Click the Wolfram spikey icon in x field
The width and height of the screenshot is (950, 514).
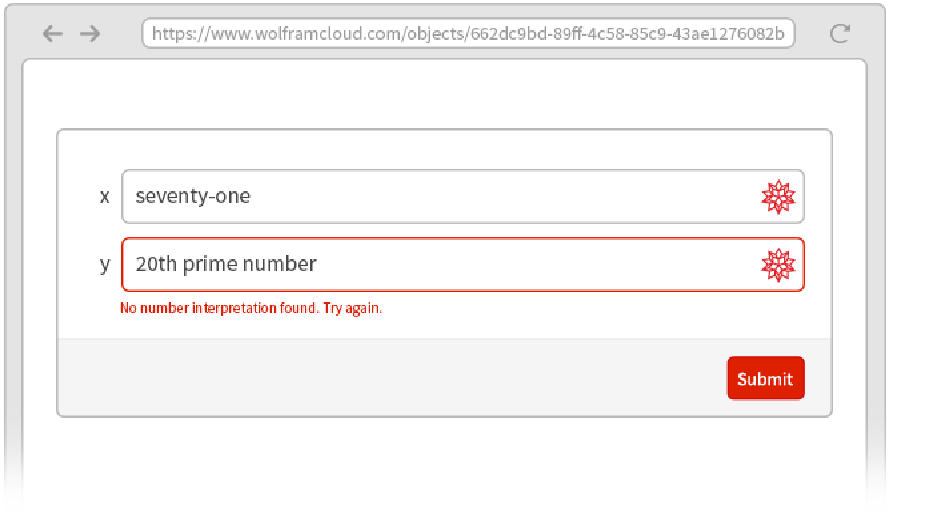click(x=778, y=196)
